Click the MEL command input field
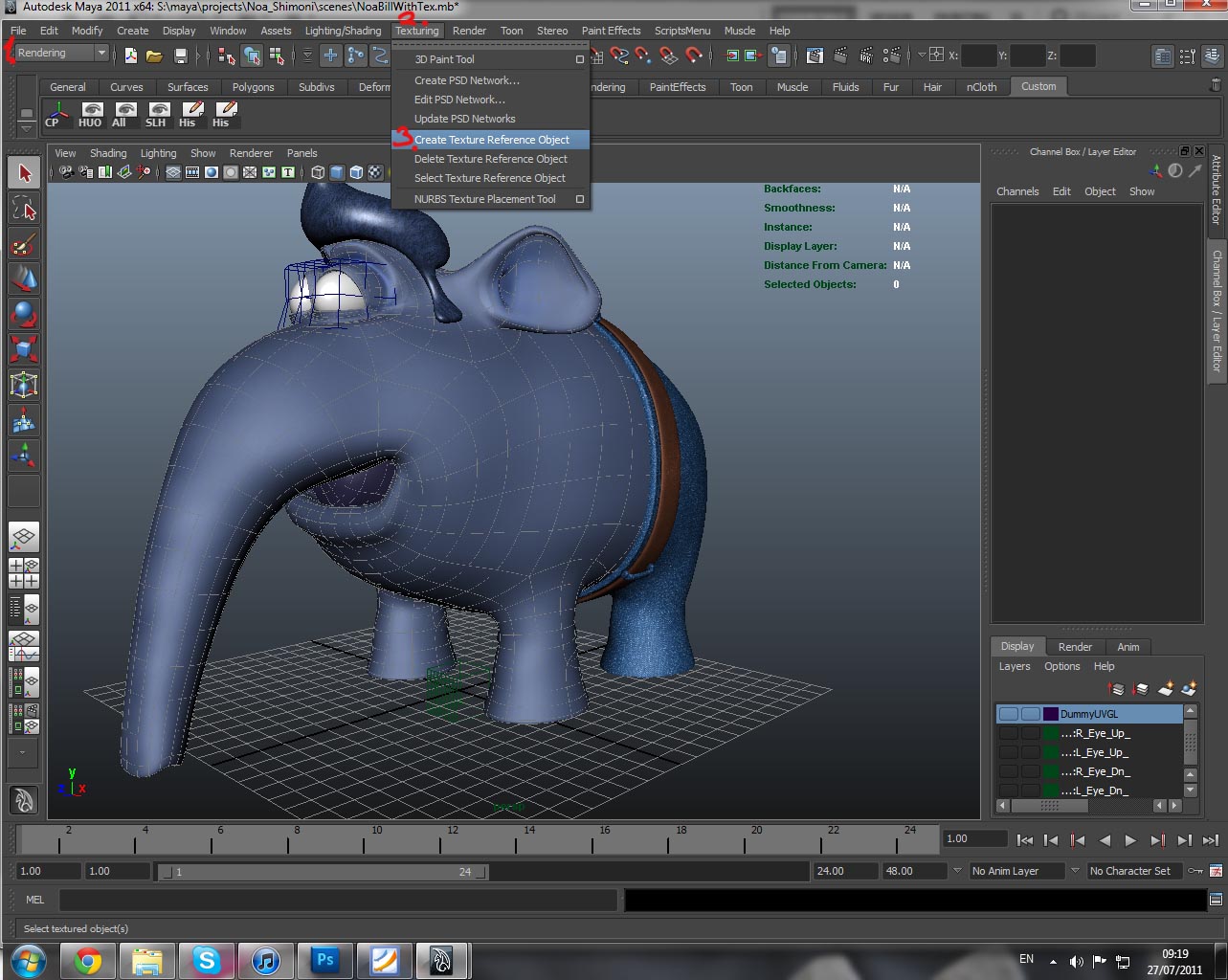The height and width of the screenshot is (980, 1228). 337,900
